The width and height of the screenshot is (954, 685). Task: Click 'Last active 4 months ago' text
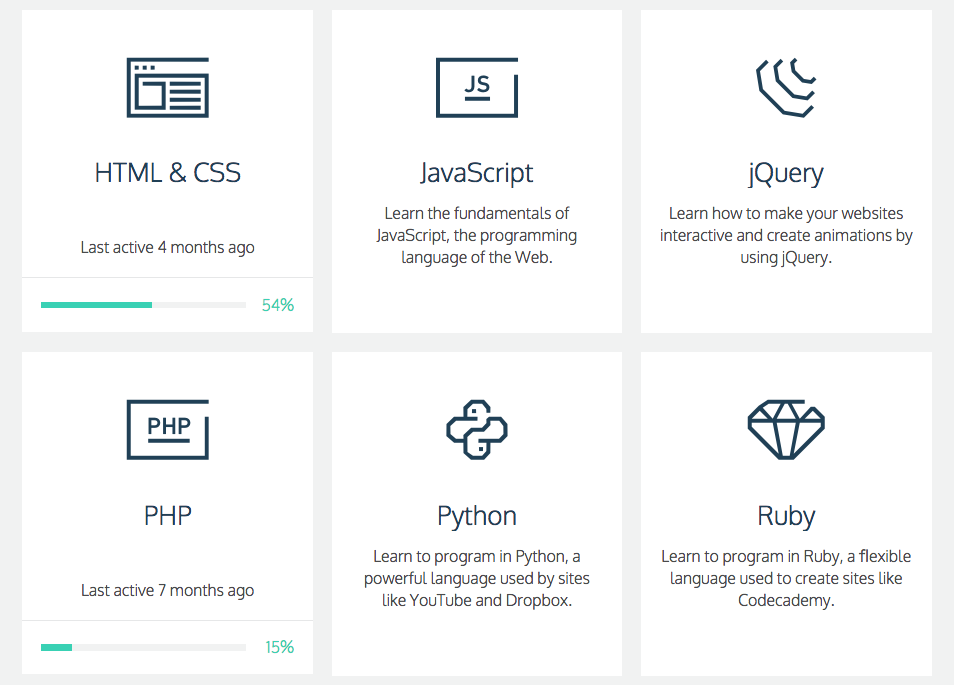coord(167,248)
